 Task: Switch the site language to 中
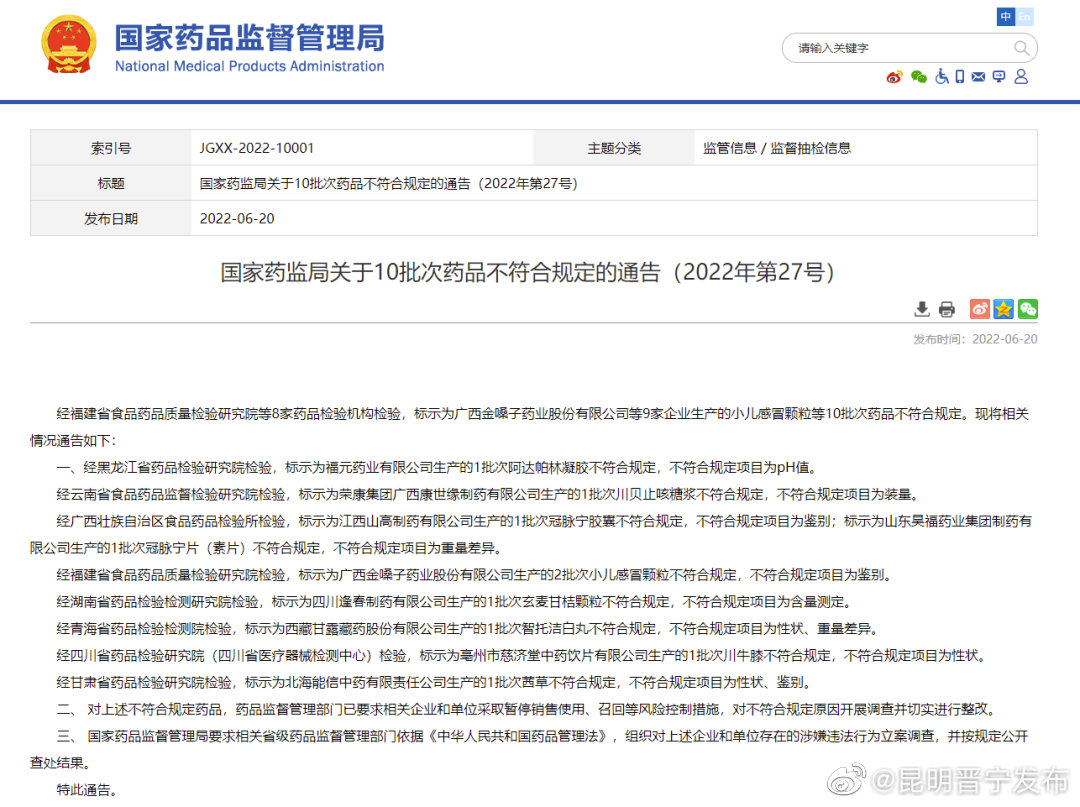point(1005,16)
